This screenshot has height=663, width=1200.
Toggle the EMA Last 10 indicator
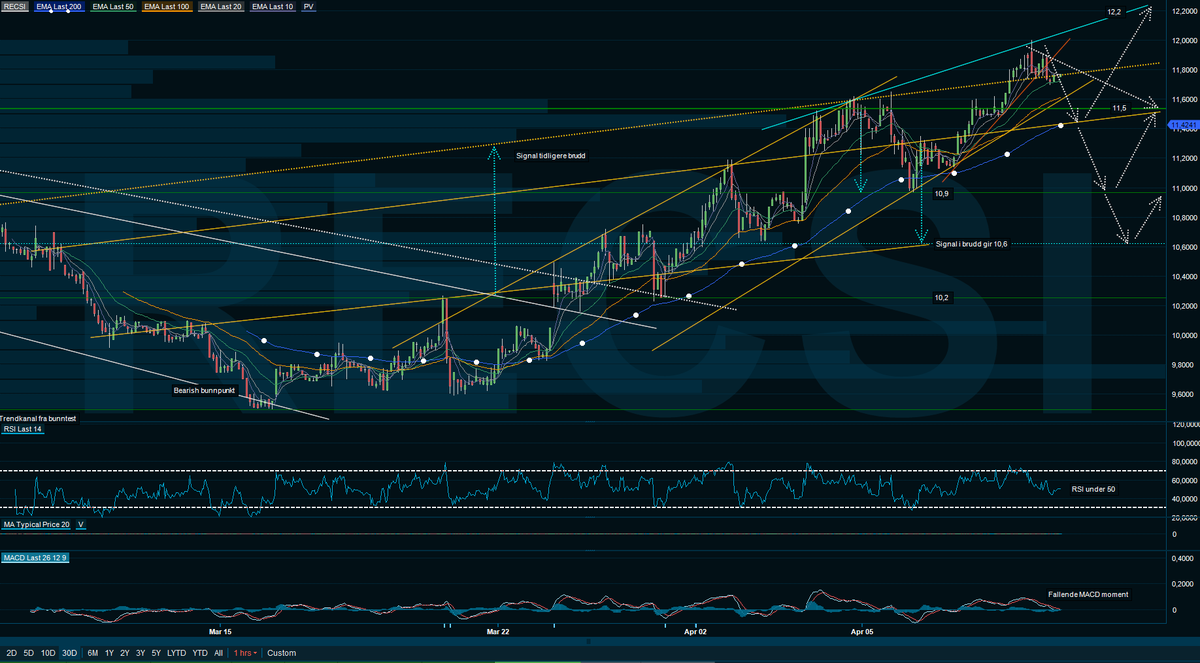274,7
